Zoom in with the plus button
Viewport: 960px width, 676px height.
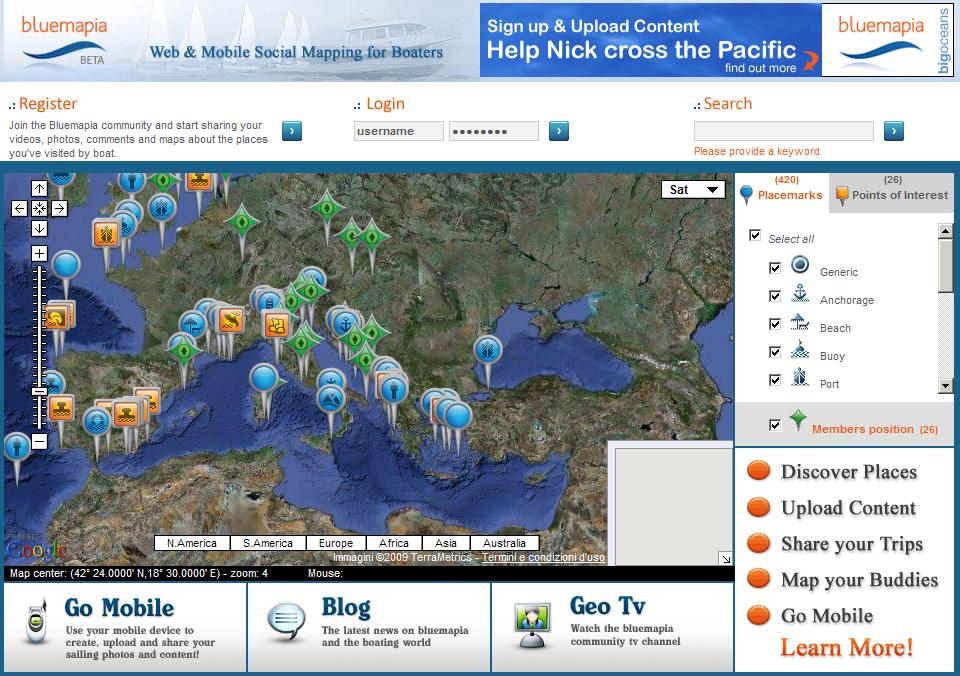tap(39, 254)
